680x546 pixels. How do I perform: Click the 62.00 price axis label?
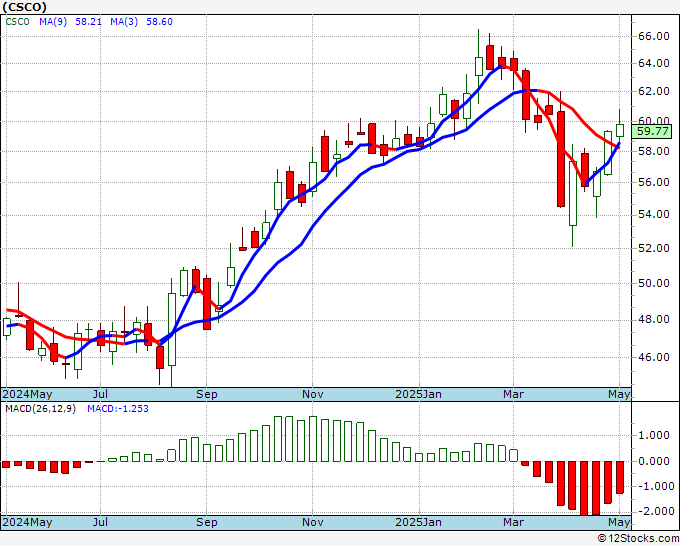pos(654,92)
